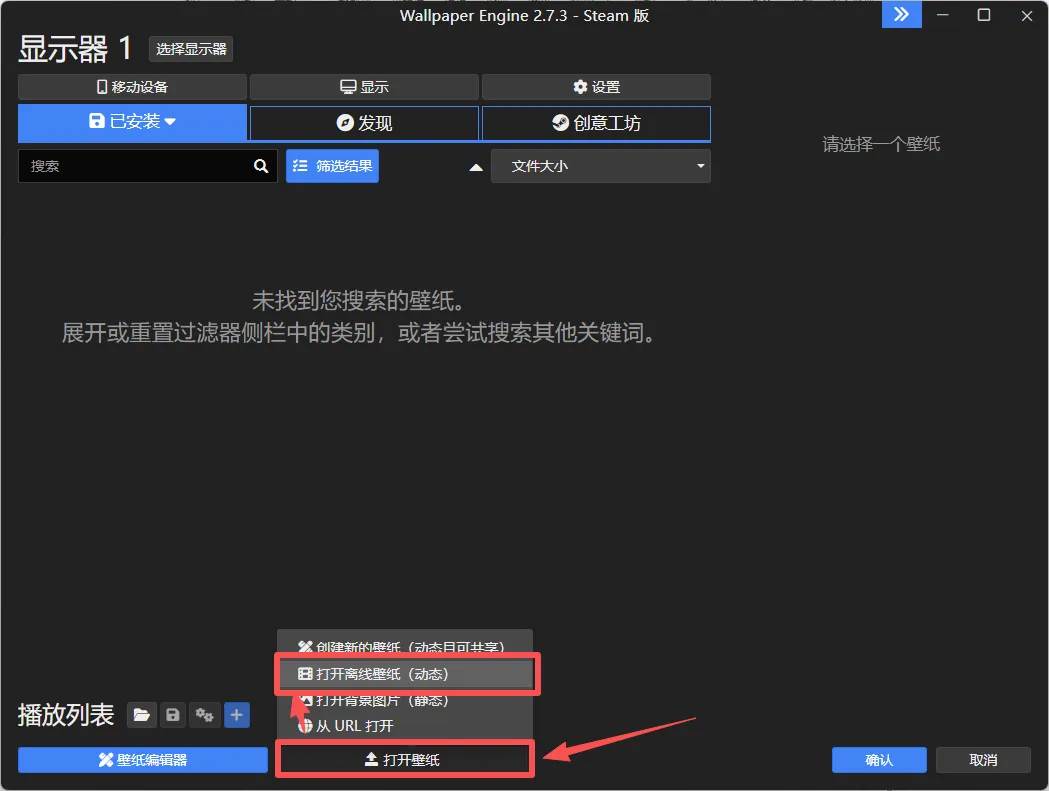Select 从 URL 打开 menu entry

(x=405, y=726)
